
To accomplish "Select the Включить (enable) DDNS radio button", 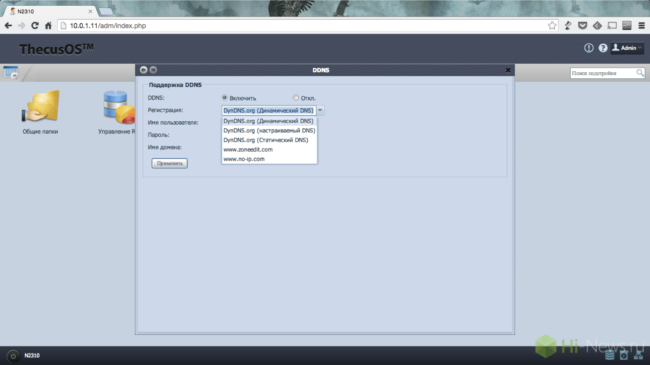I will click(x=225, y=97).
